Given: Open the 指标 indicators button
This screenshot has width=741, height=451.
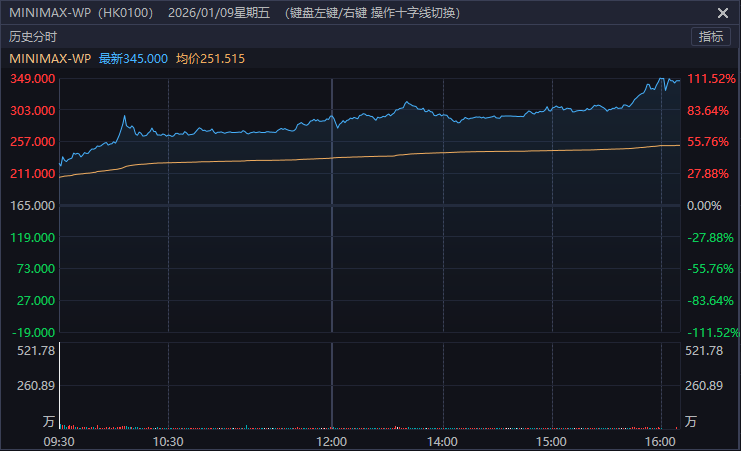Looking at the screenshot, I should pyautogui.click(x=711, y=37).
